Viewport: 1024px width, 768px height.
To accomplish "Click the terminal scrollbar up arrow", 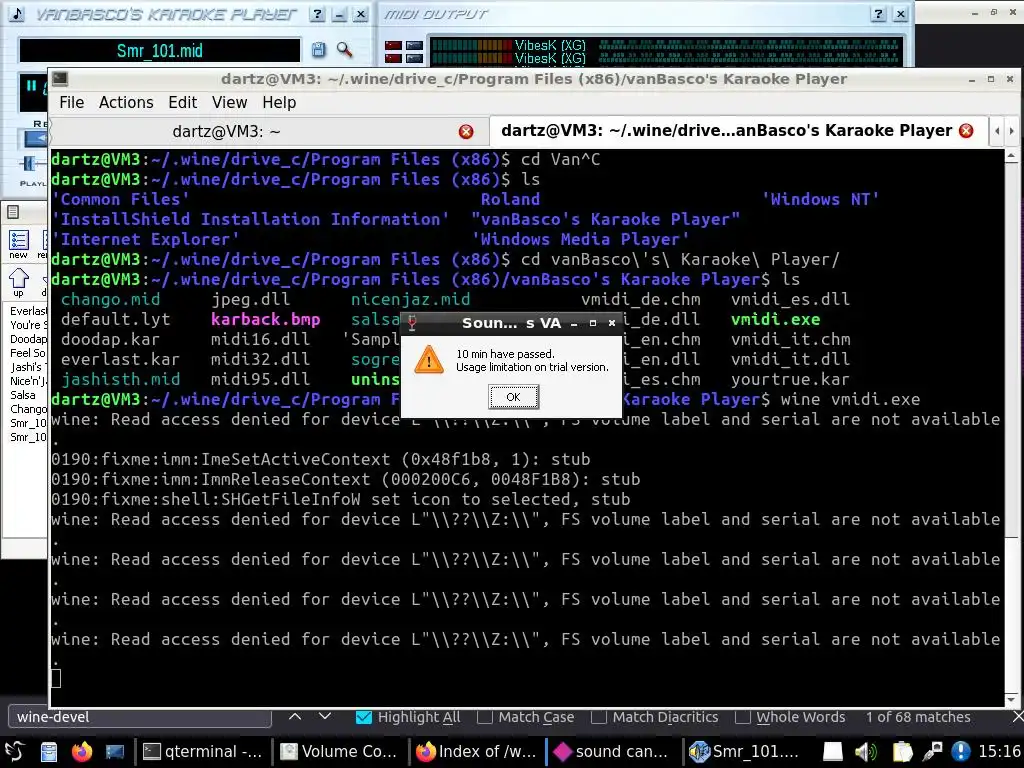I will (x=1011, y=155).
